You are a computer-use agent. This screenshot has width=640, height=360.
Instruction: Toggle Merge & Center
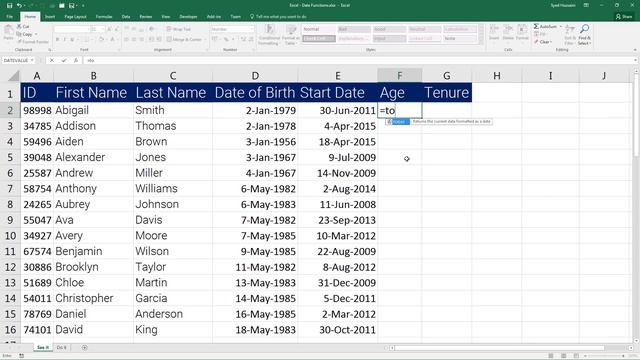tap(184, 40)
